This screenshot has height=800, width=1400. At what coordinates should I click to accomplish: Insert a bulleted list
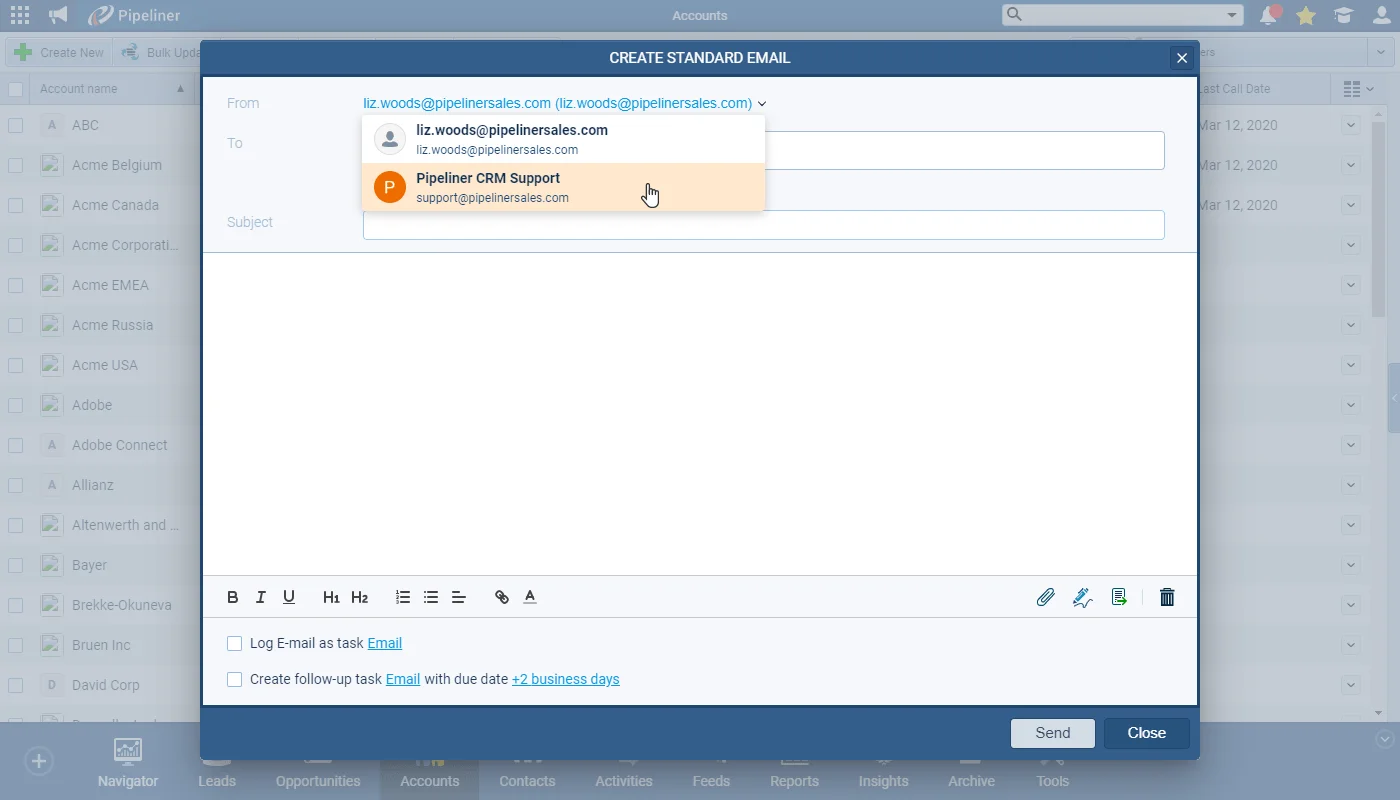point(431,597)
